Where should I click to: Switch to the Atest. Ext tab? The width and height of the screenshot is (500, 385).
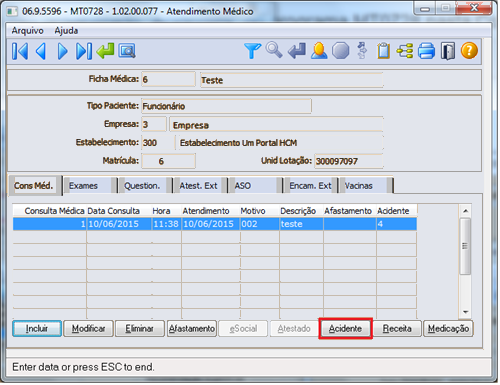201,186
